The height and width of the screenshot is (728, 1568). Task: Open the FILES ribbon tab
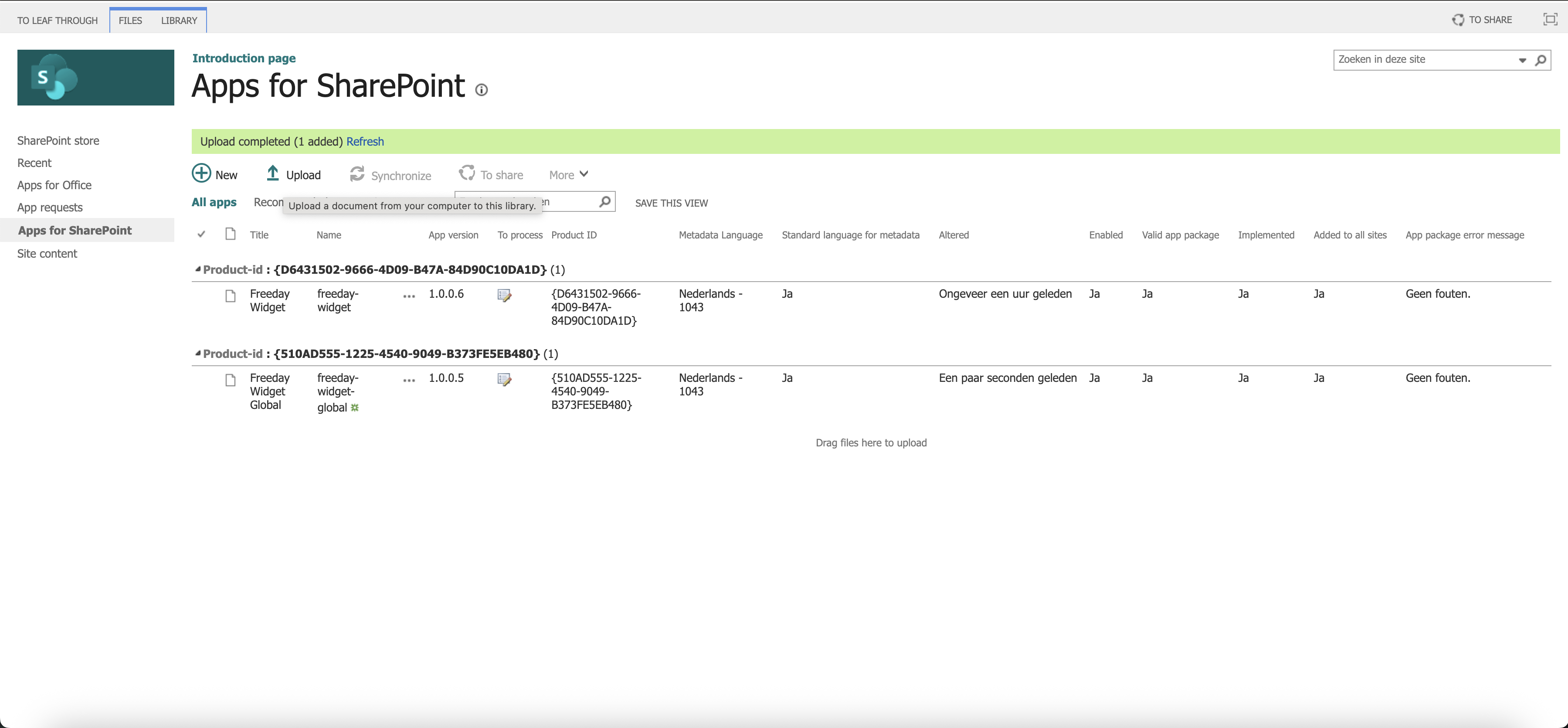(x=130, y=20)
